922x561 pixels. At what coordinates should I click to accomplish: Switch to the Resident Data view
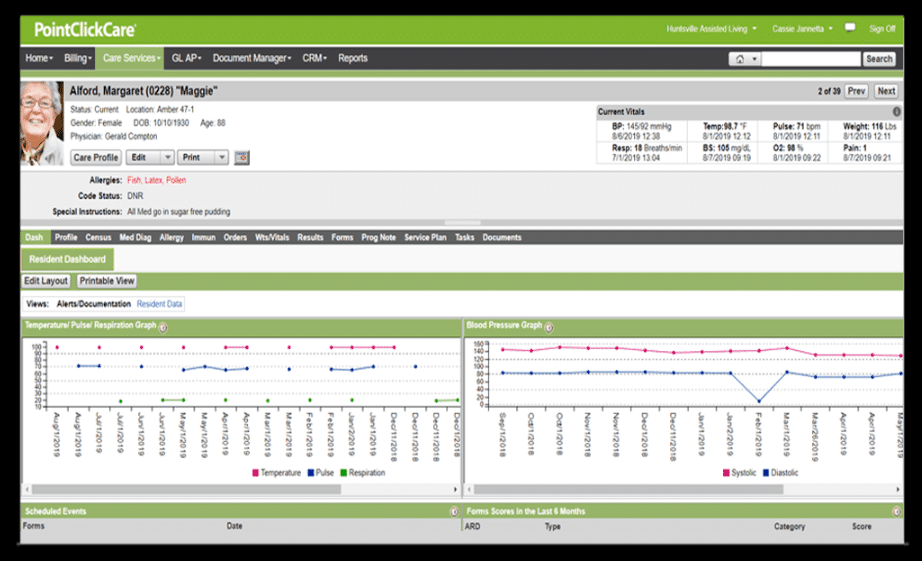pos(159,304)
